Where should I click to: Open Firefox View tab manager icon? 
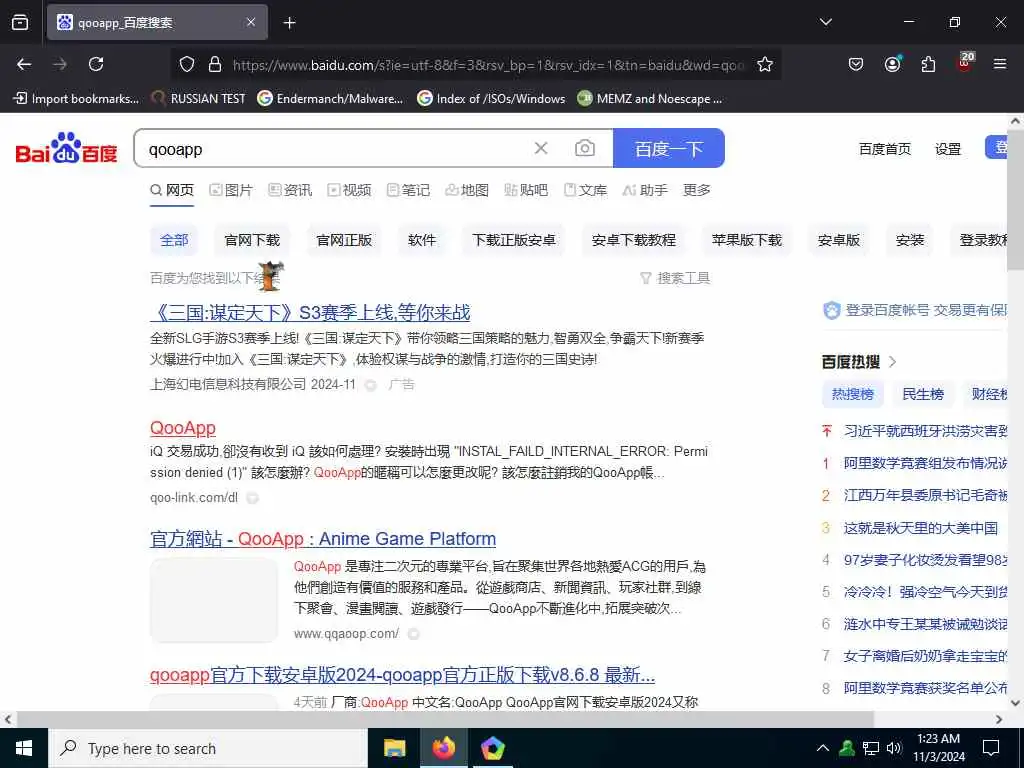tap(20, 22)
